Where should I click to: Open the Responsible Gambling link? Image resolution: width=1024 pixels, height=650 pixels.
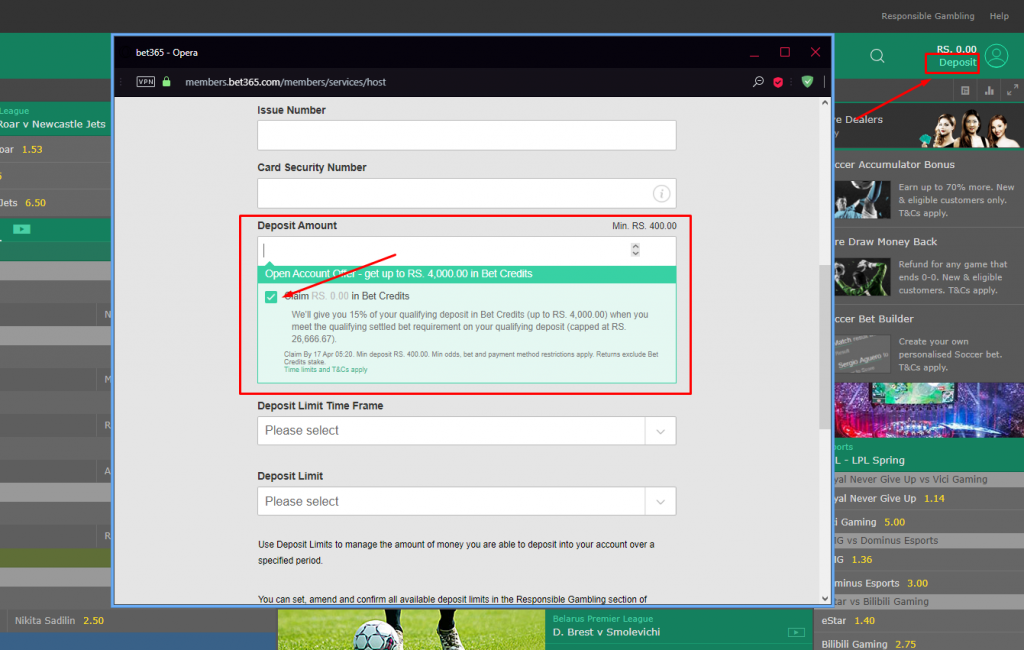927,16
